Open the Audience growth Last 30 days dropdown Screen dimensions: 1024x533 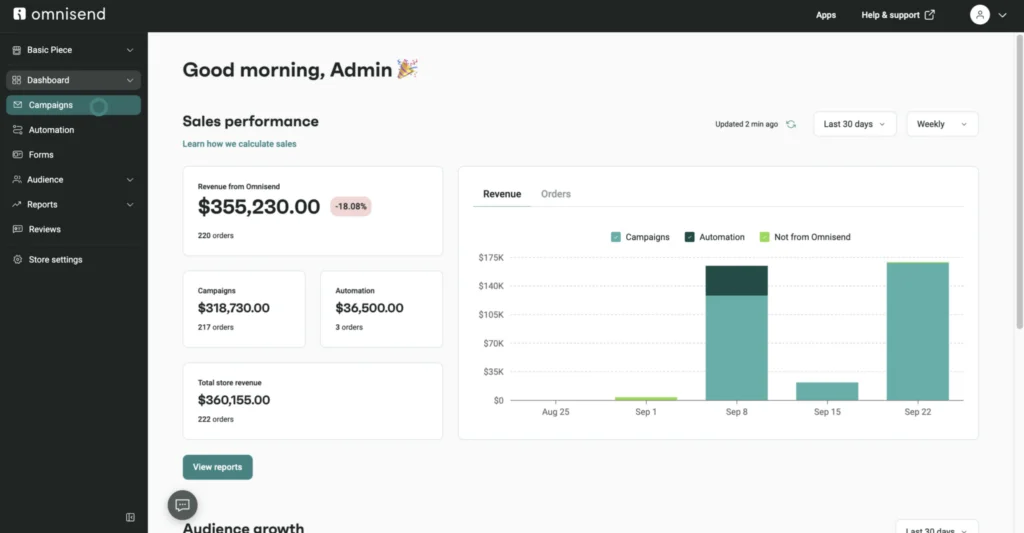tap(936, 528)
